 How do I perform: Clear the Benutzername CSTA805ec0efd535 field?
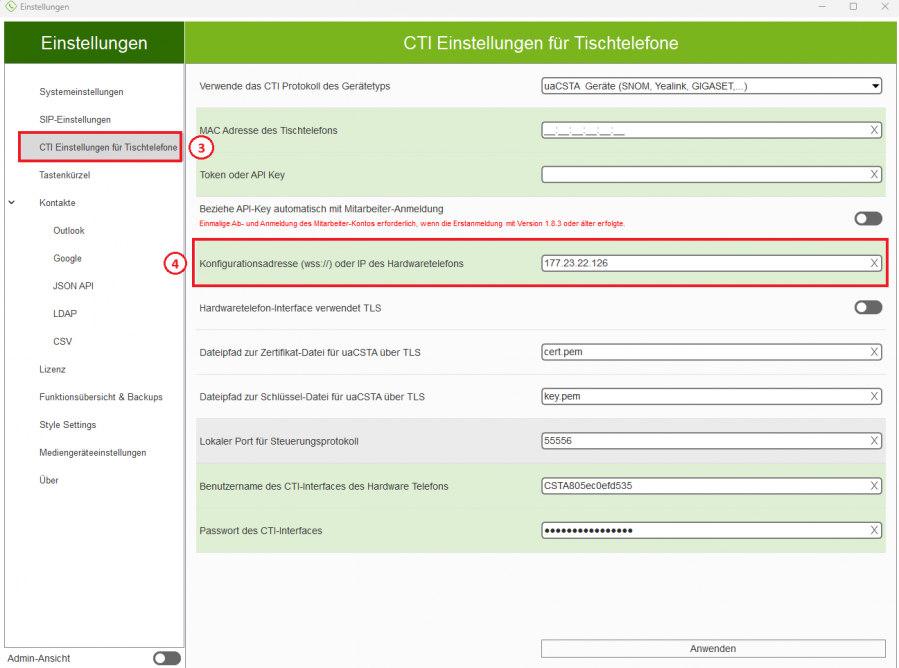pos(875,485)
